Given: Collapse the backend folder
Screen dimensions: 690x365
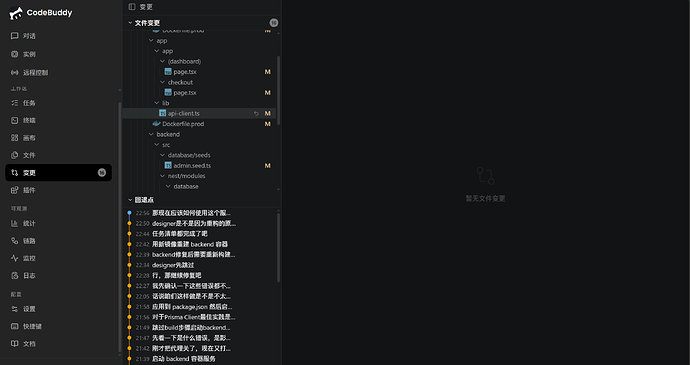Looking at the screenshot, I should (151, 134).
